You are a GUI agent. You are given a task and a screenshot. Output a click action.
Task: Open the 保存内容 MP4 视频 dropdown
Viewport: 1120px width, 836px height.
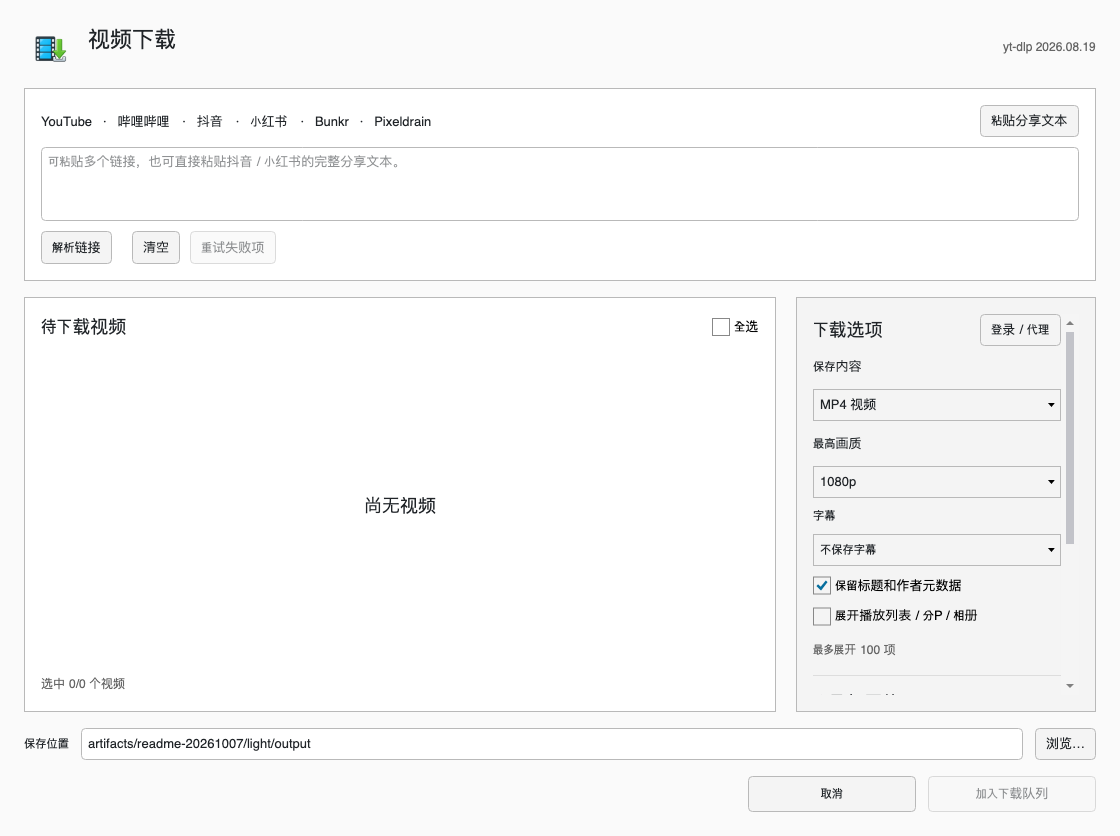936,404
